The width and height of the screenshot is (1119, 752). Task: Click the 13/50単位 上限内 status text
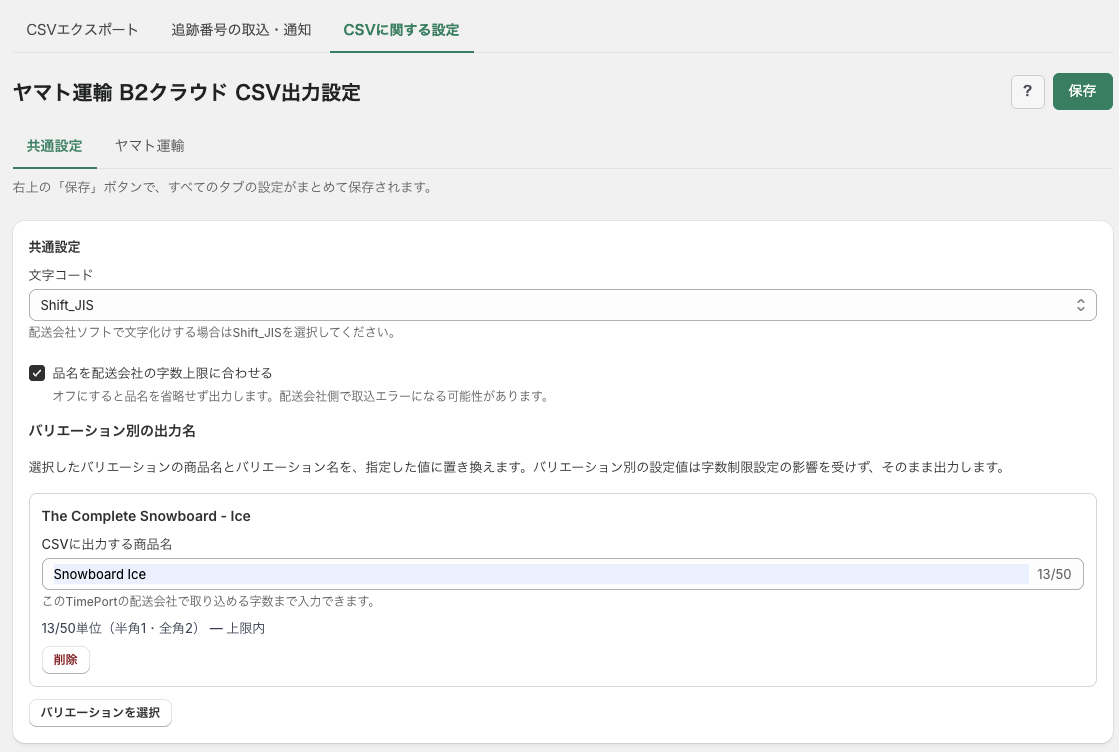pyautogui.click(x=153, y=629)
